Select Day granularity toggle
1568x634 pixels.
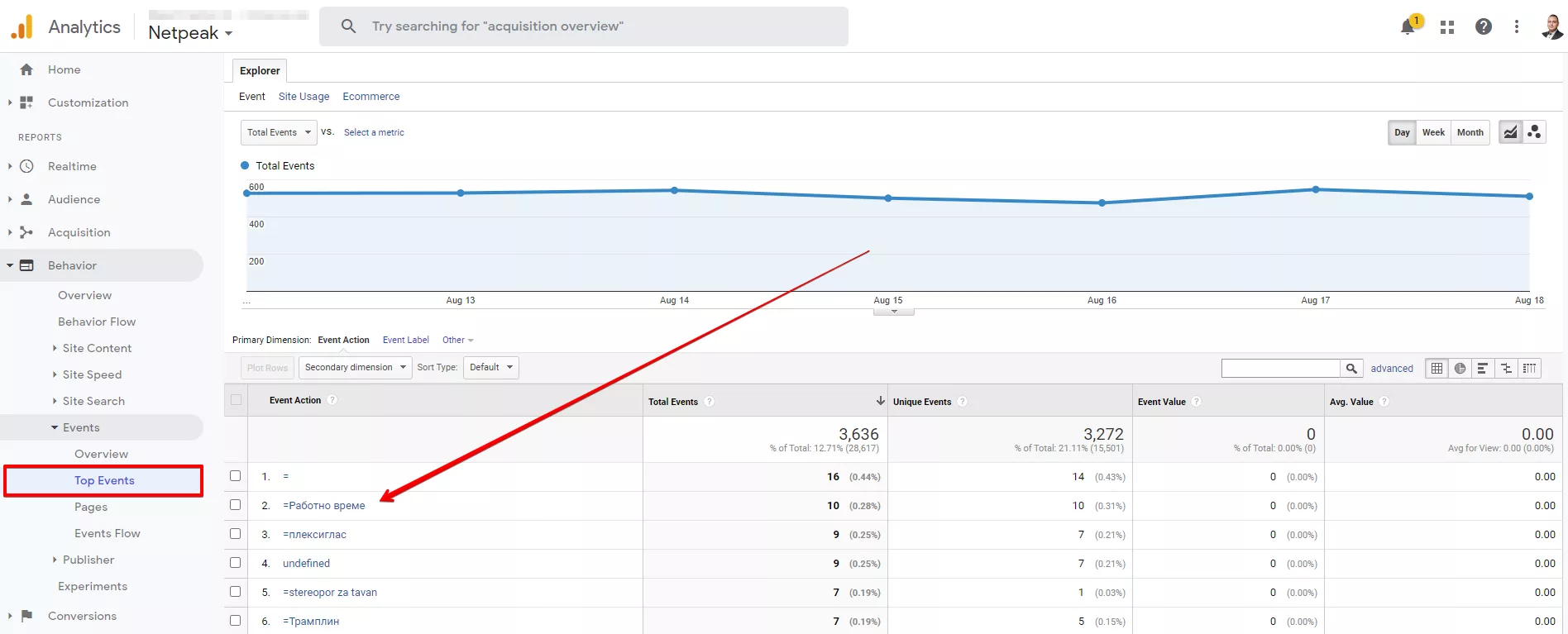click(1402, 132)
